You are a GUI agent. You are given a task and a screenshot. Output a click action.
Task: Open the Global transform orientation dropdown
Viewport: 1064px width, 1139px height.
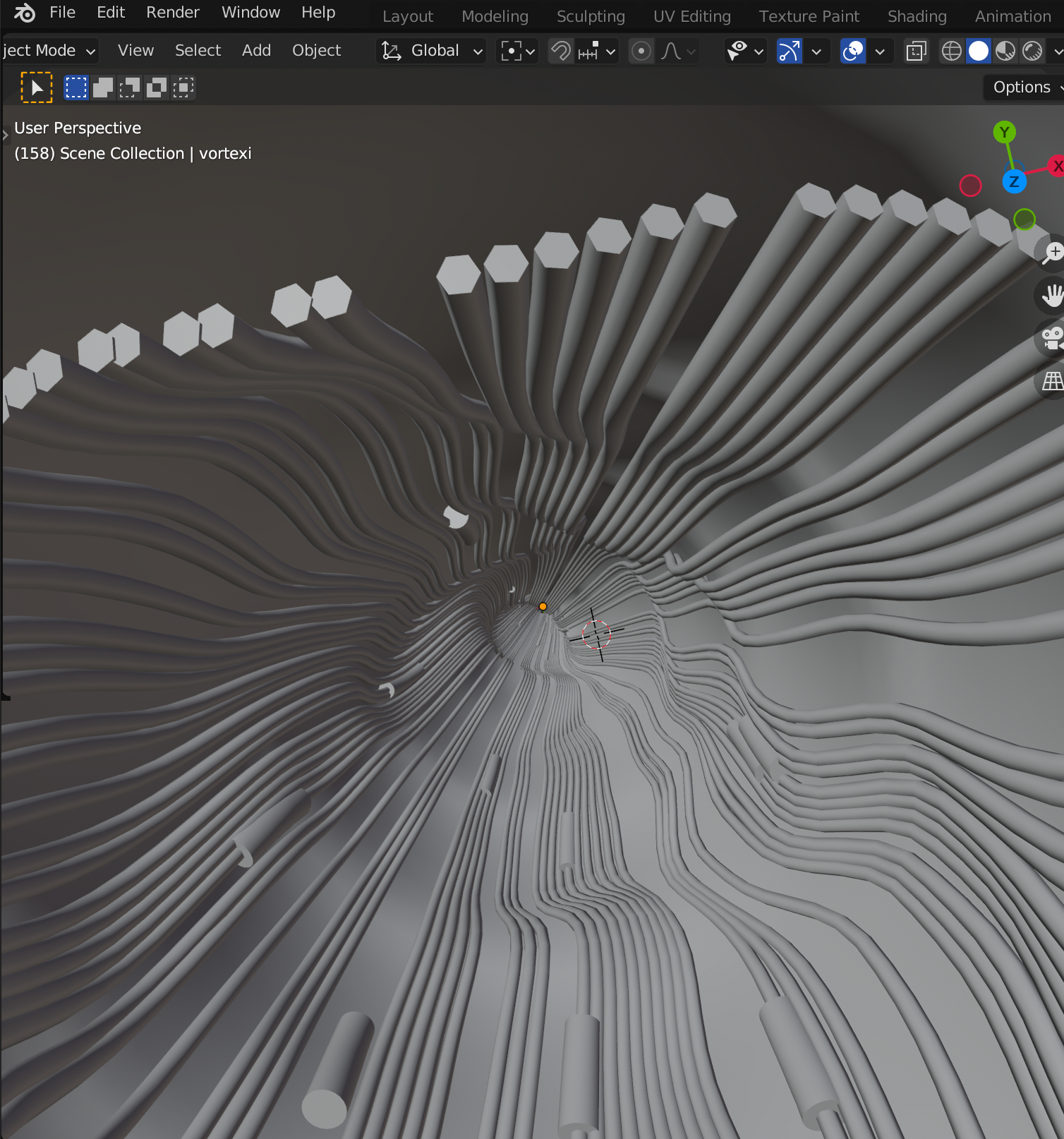click(431, 51)
